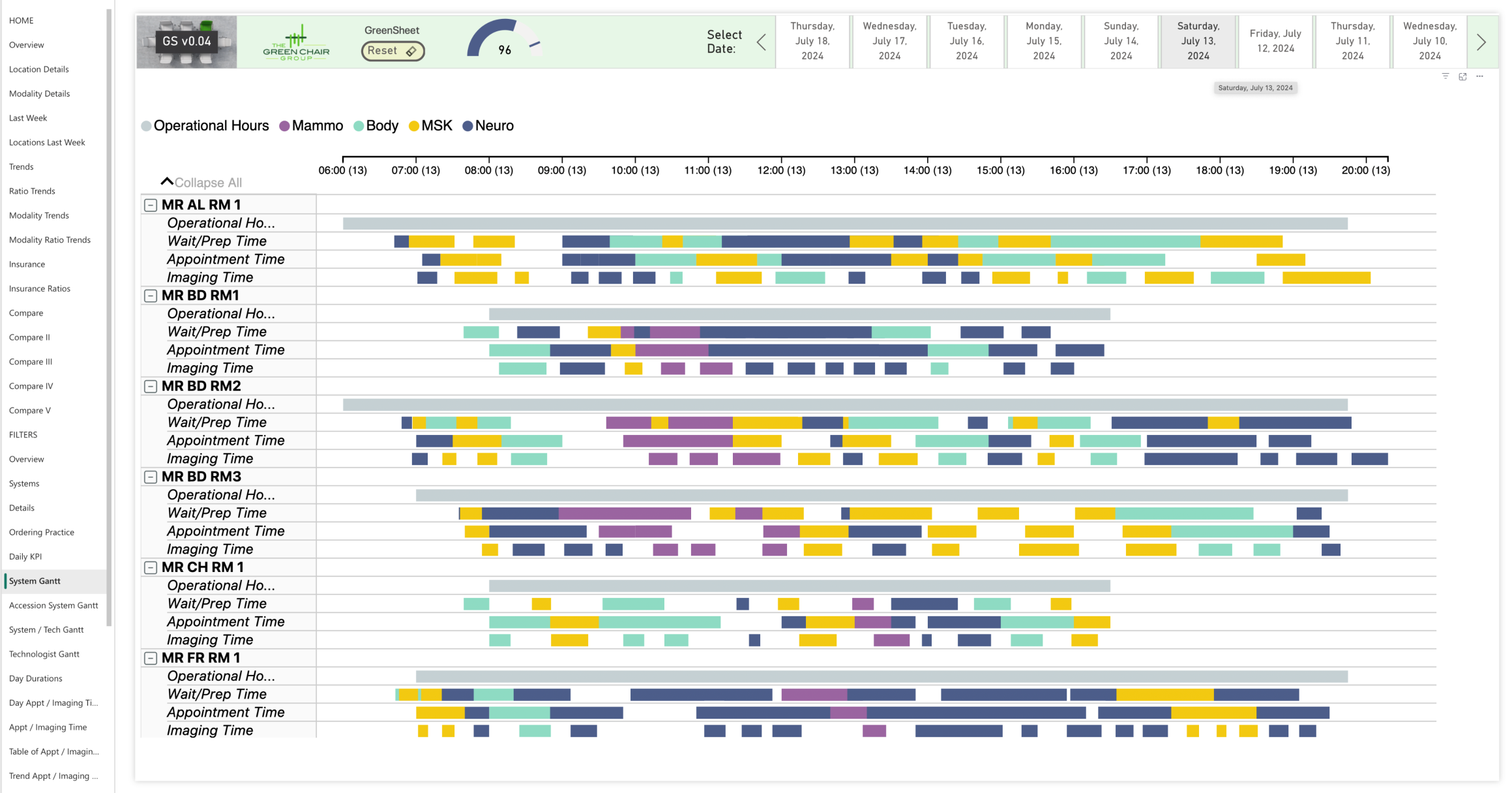Click the Body legend color dot
Screen dimensions: 1512x793
point(359,126)
